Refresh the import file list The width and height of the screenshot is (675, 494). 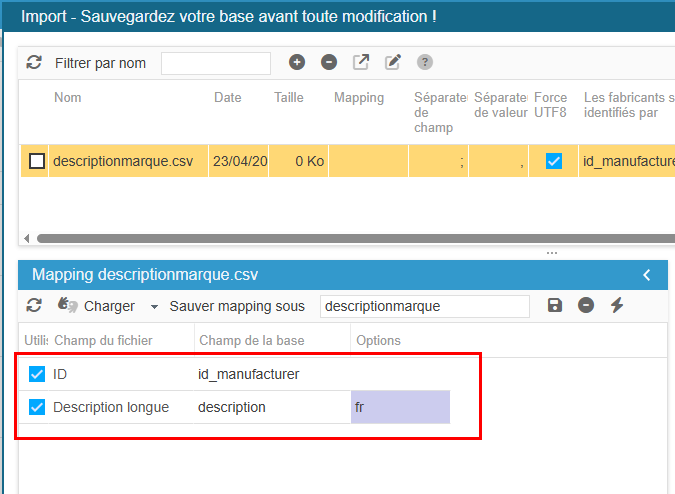[x=34, y=62]
